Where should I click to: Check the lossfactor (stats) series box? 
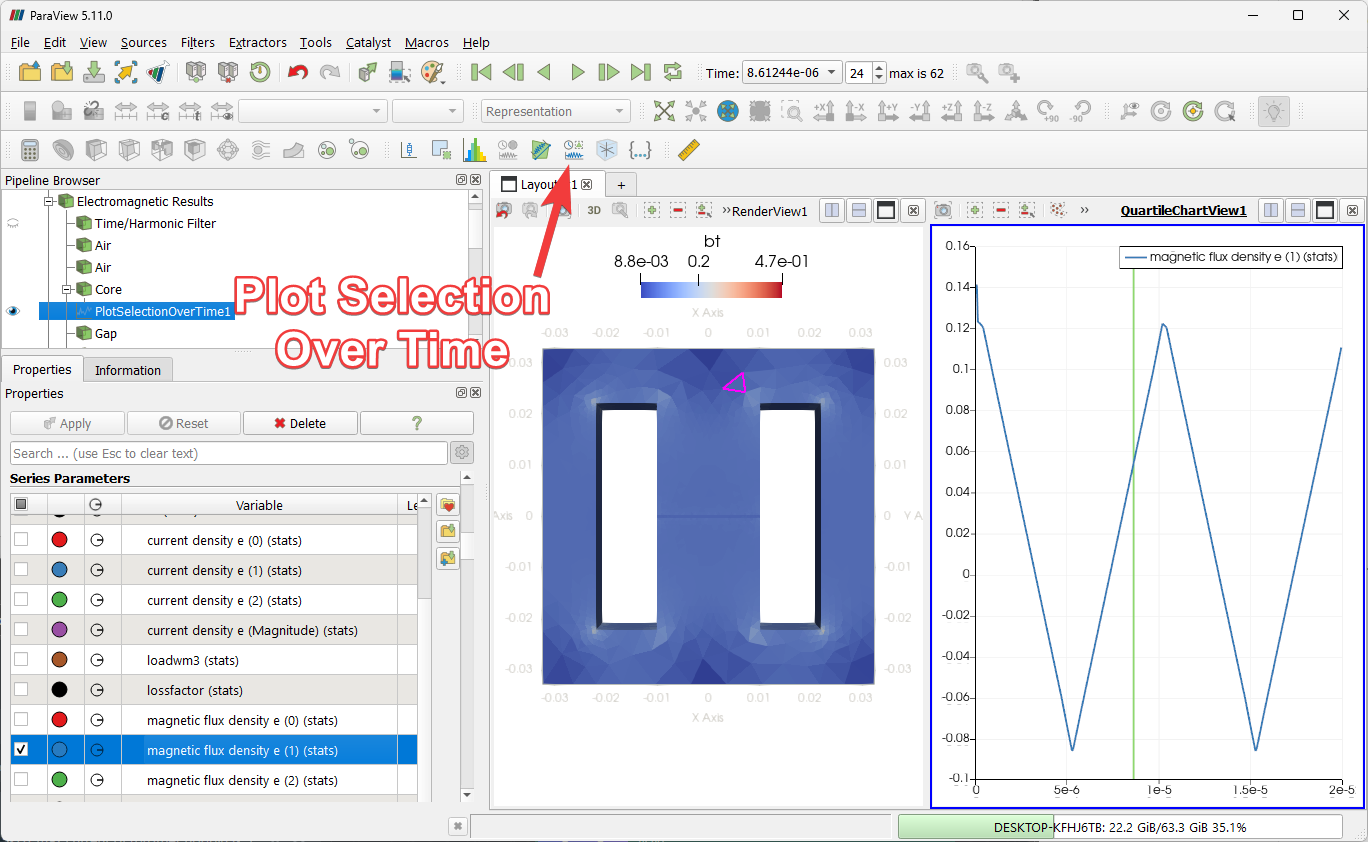point(21,690)
